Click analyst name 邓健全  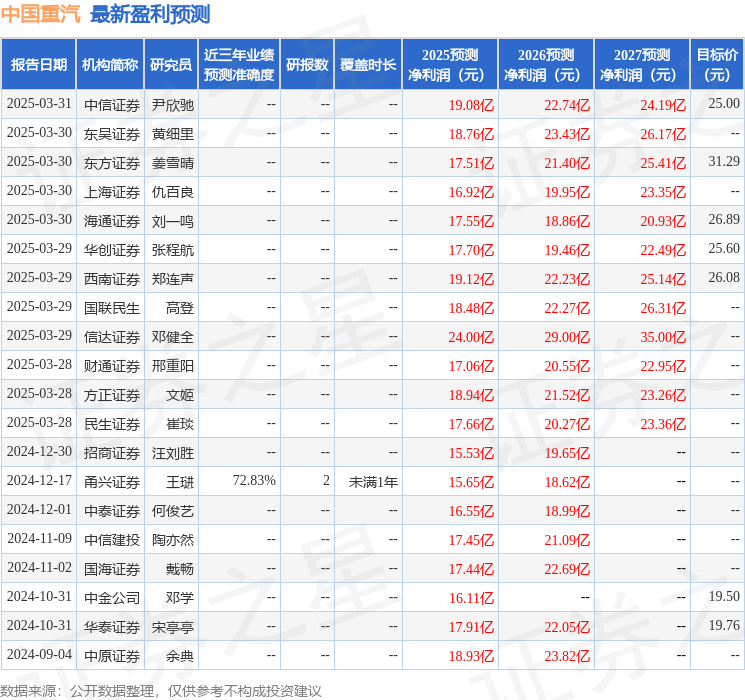click(172, 337)
